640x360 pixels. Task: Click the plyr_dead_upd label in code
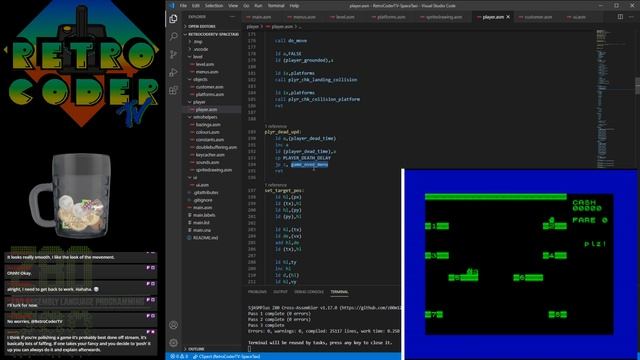(x=283, y=132)
